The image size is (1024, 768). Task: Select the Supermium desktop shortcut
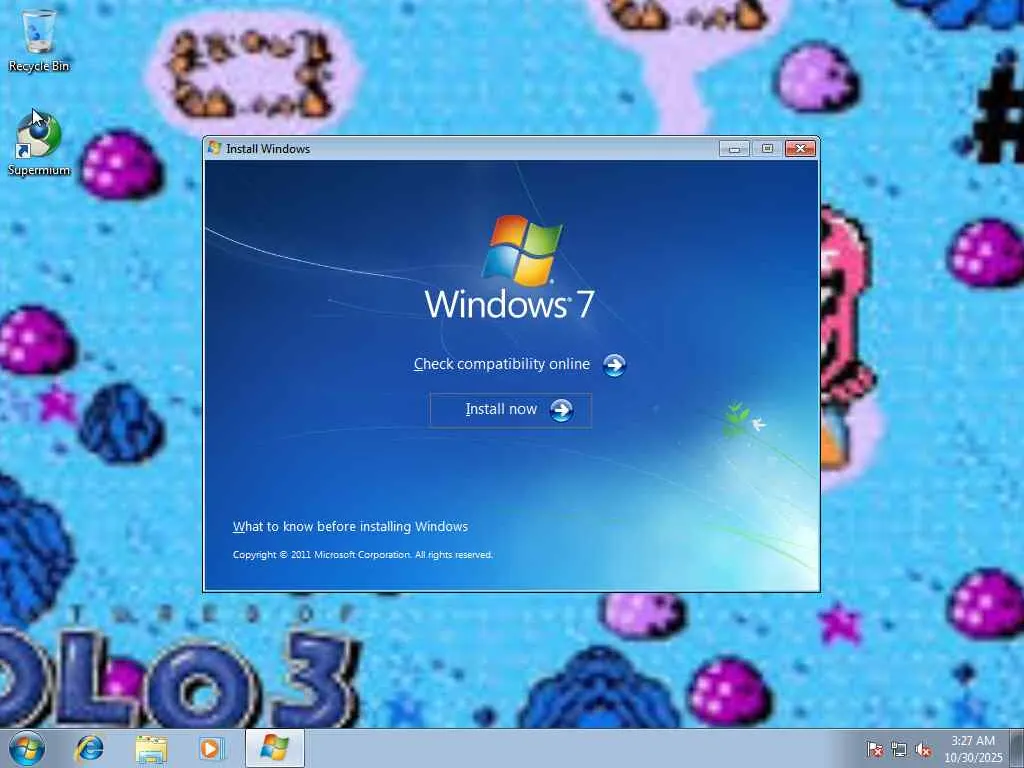coord(39,144)
